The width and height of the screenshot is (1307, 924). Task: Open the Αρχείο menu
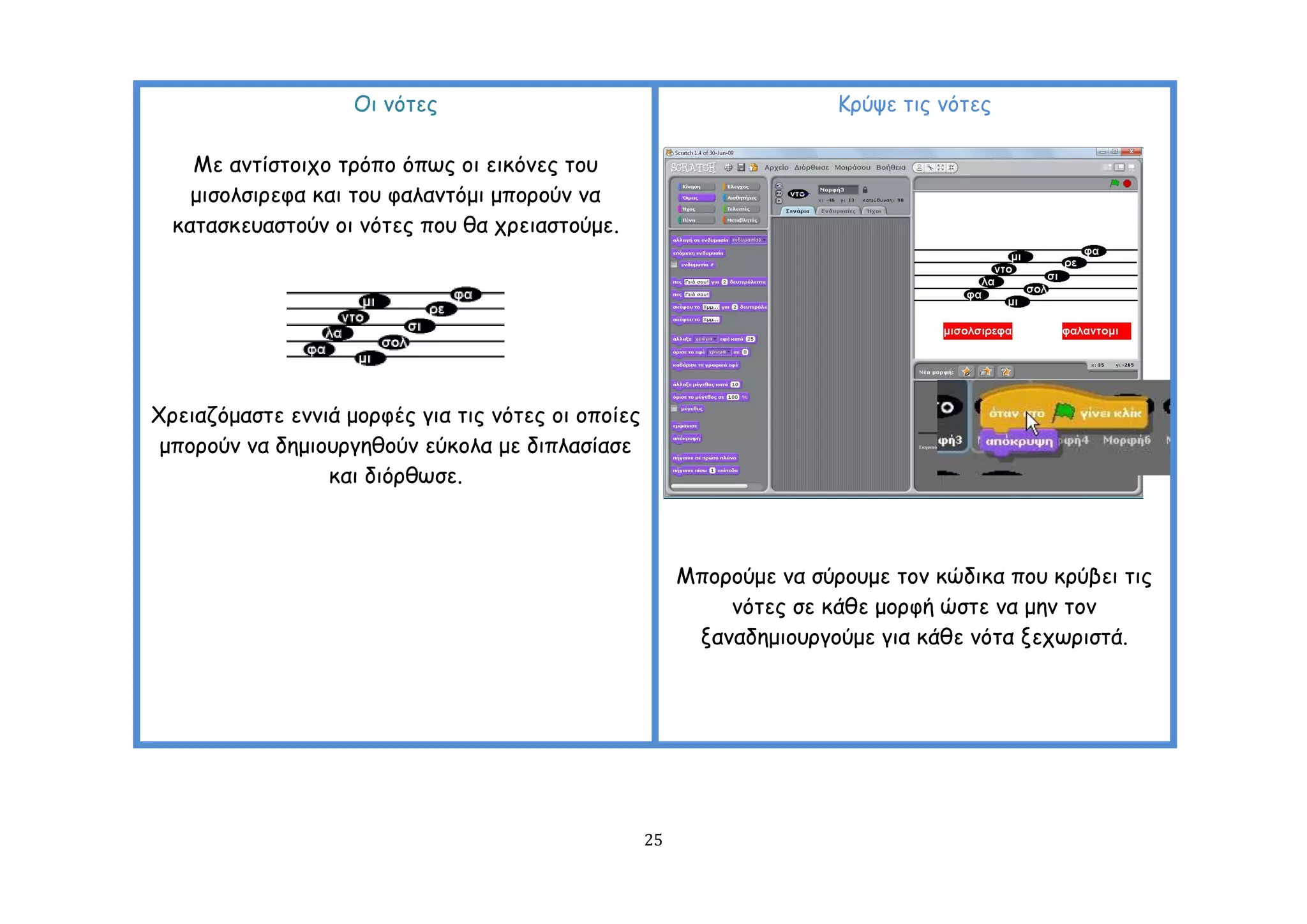(x=776, y=168)
